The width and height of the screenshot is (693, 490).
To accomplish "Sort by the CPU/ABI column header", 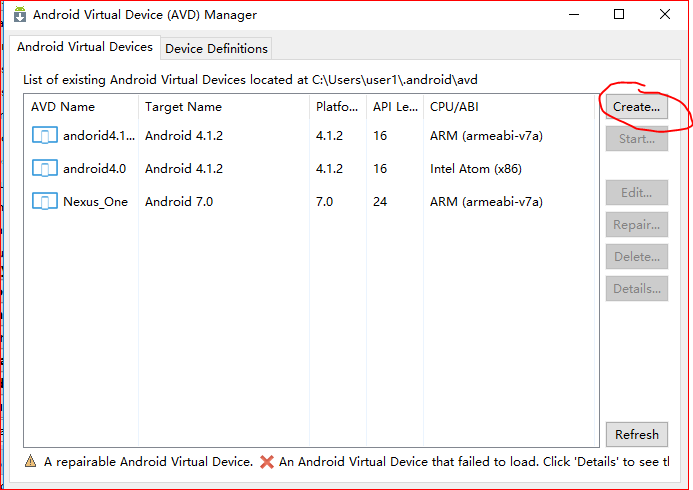I will coord(509,107).
